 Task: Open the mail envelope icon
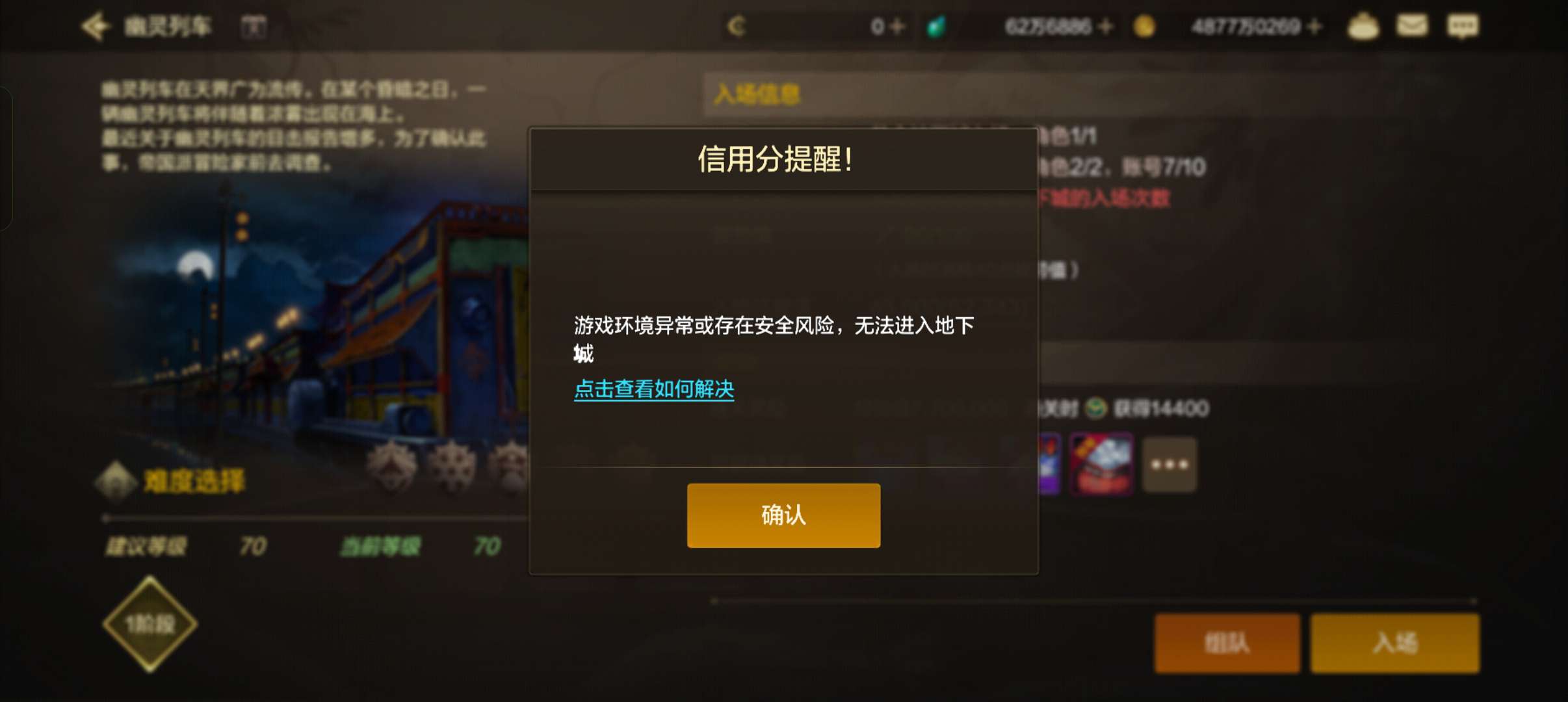coord(1412,26)
